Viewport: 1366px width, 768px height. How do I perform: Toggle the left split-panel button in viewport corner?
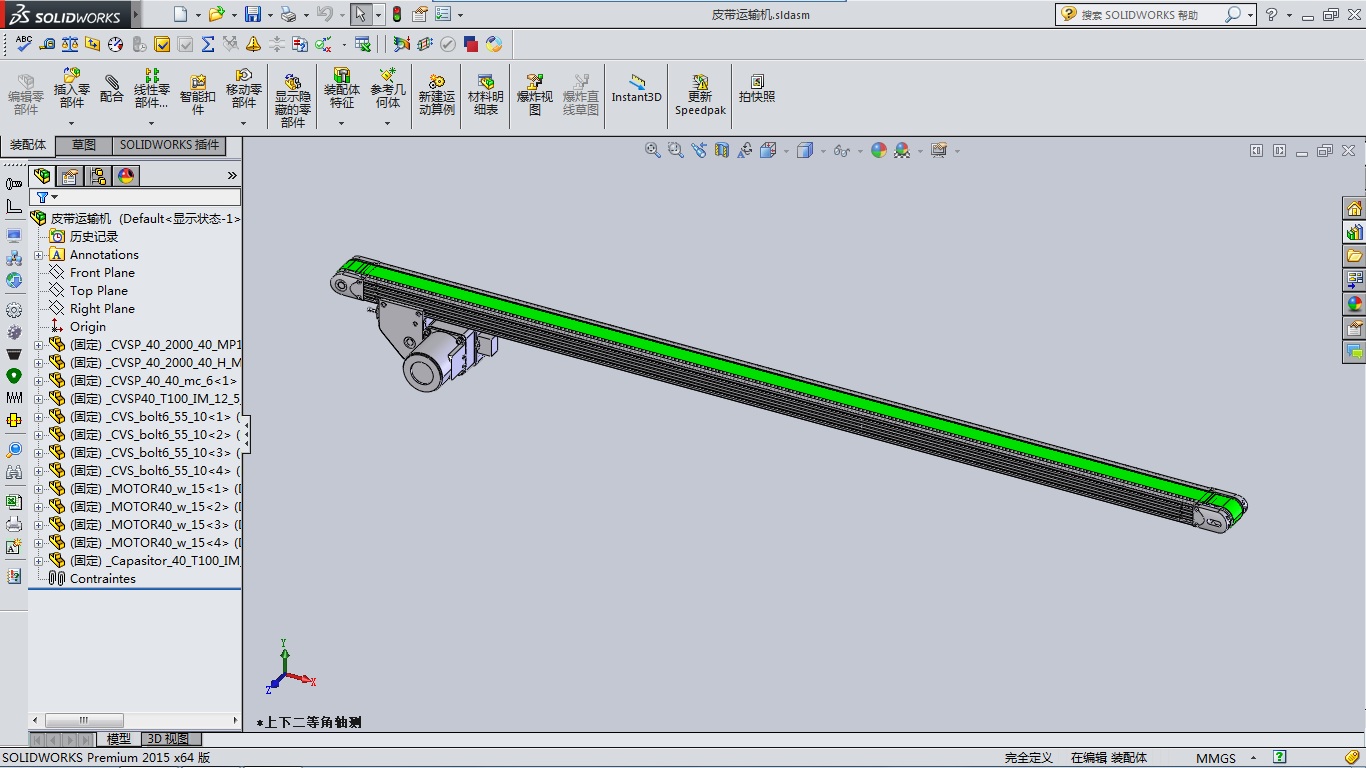pyautogui.click(x=1256, y=151)
